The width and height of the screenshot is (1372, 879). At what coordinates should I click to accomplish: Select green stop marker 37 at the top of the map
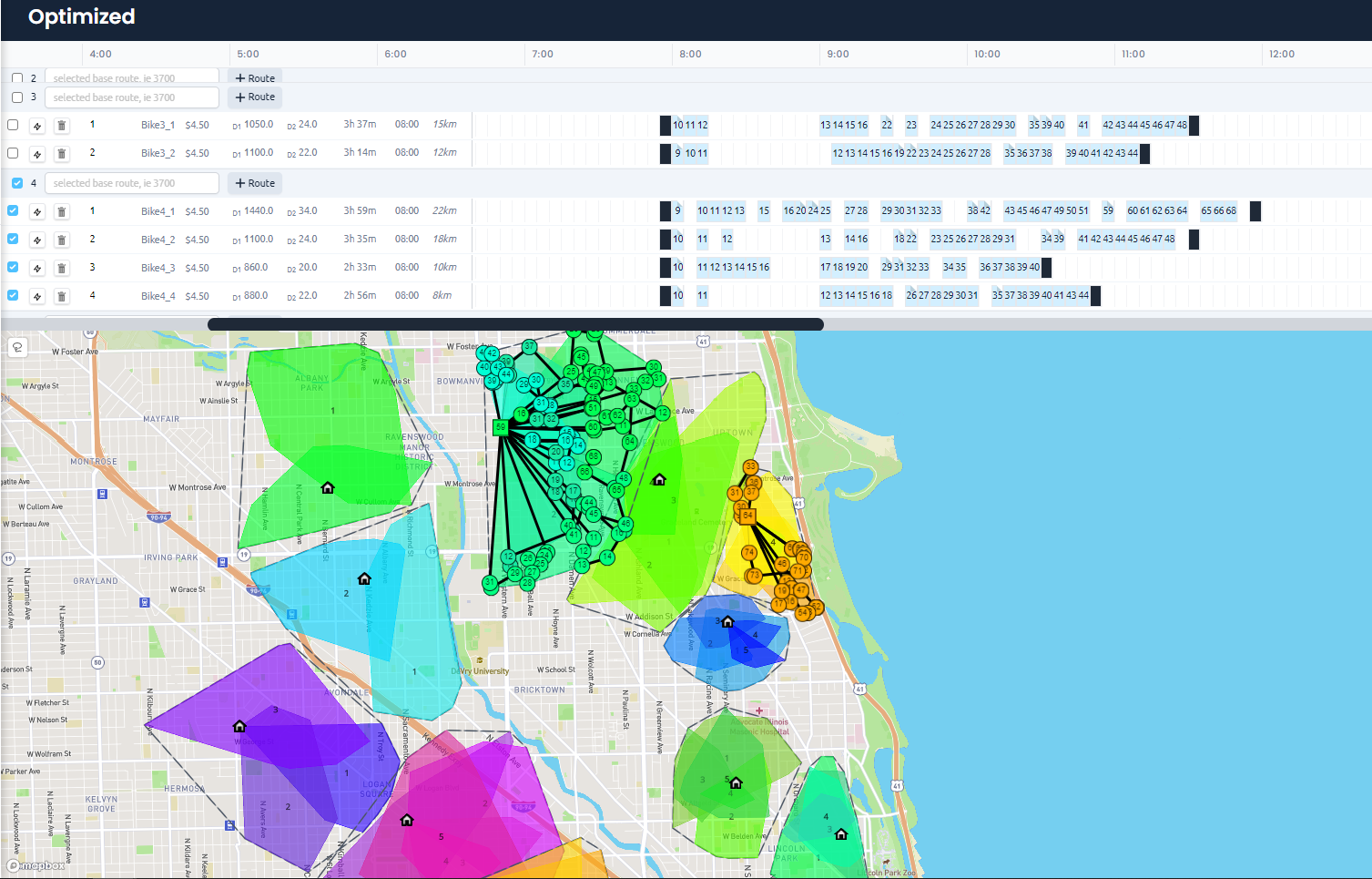point(529,346)
